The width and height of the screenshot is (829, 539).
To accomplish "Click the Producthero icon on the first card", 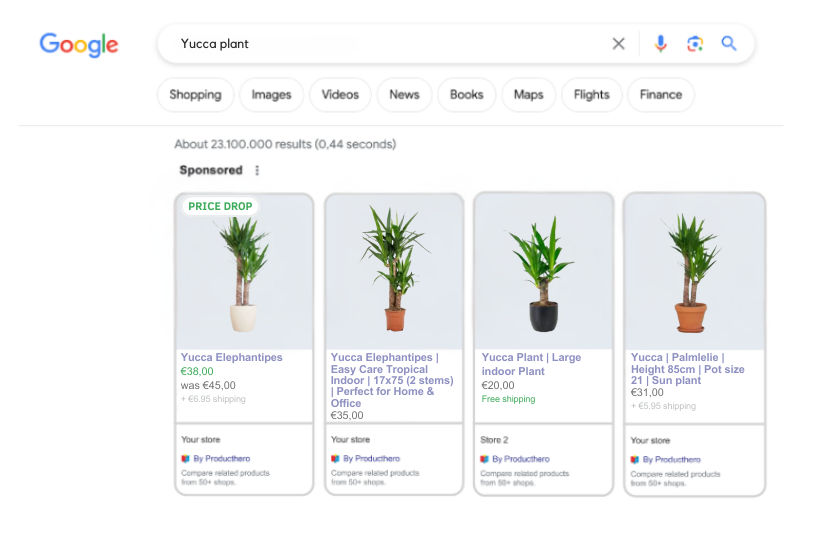I will click(185, 459).
